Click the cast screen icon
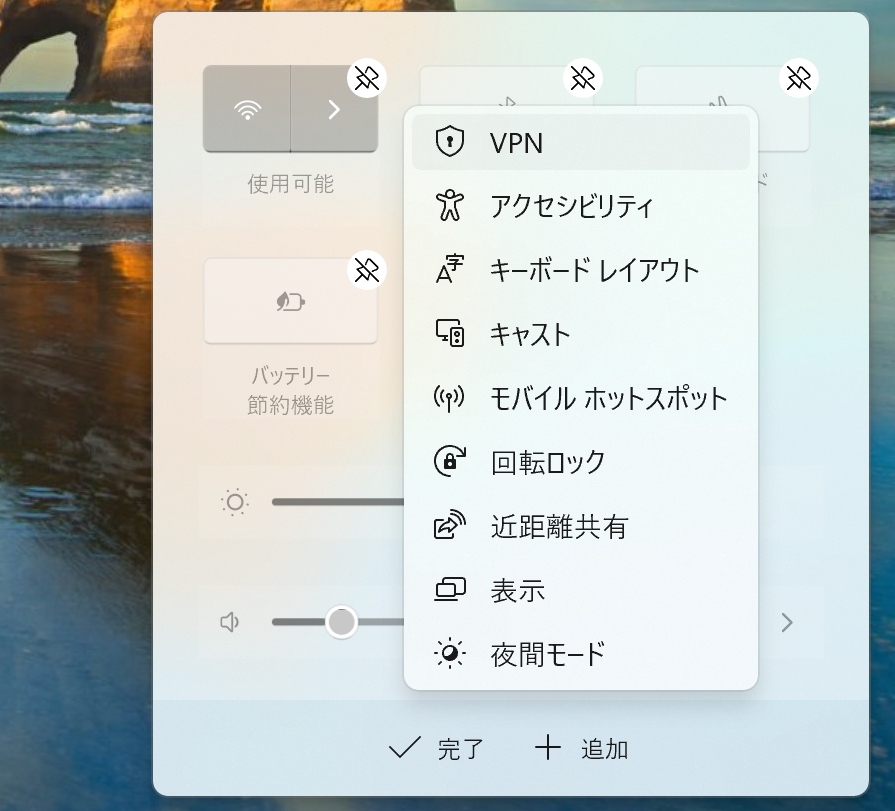This screenshot has width=895, height=811. coord(450,333)
